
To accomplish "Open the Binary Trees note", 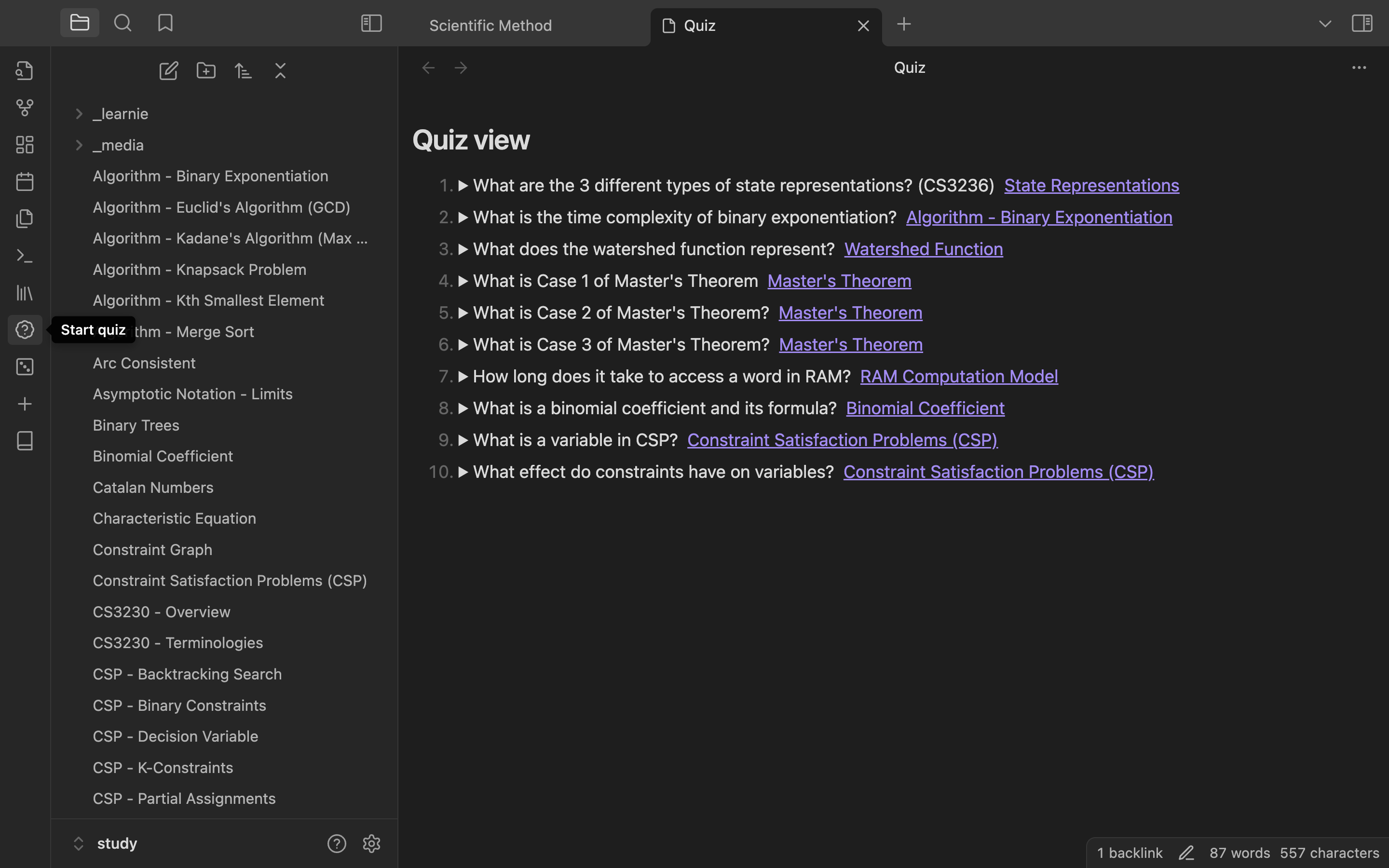I will (136, 425).
